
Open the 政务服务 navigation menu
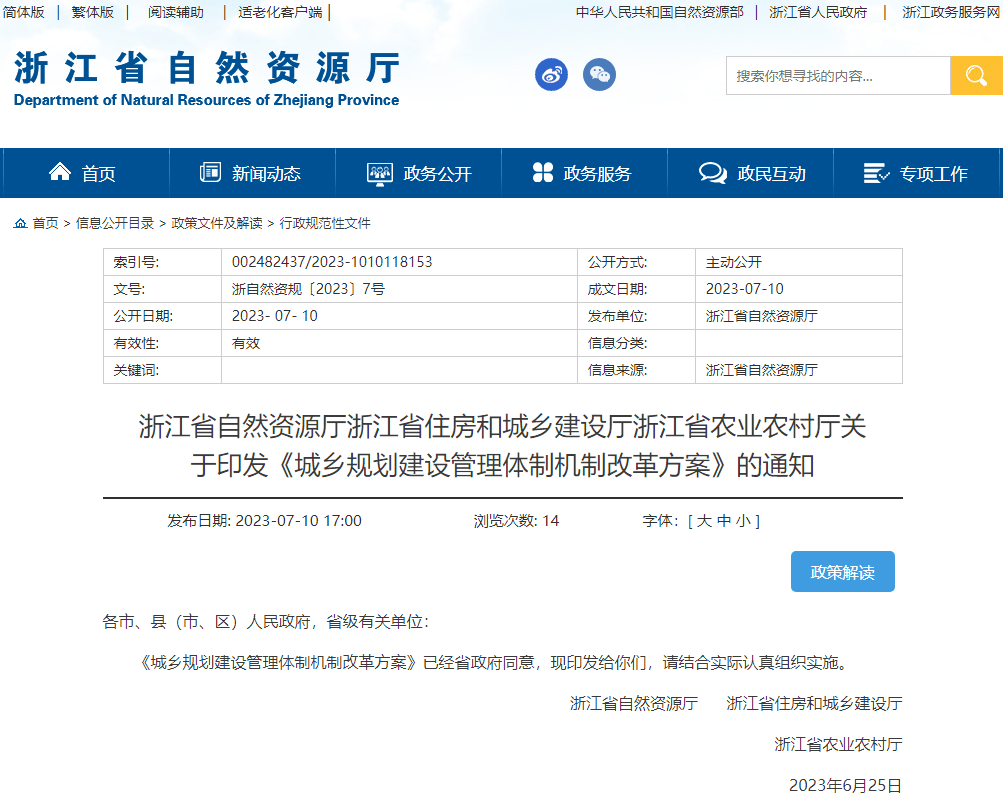(x=583, y=173)
